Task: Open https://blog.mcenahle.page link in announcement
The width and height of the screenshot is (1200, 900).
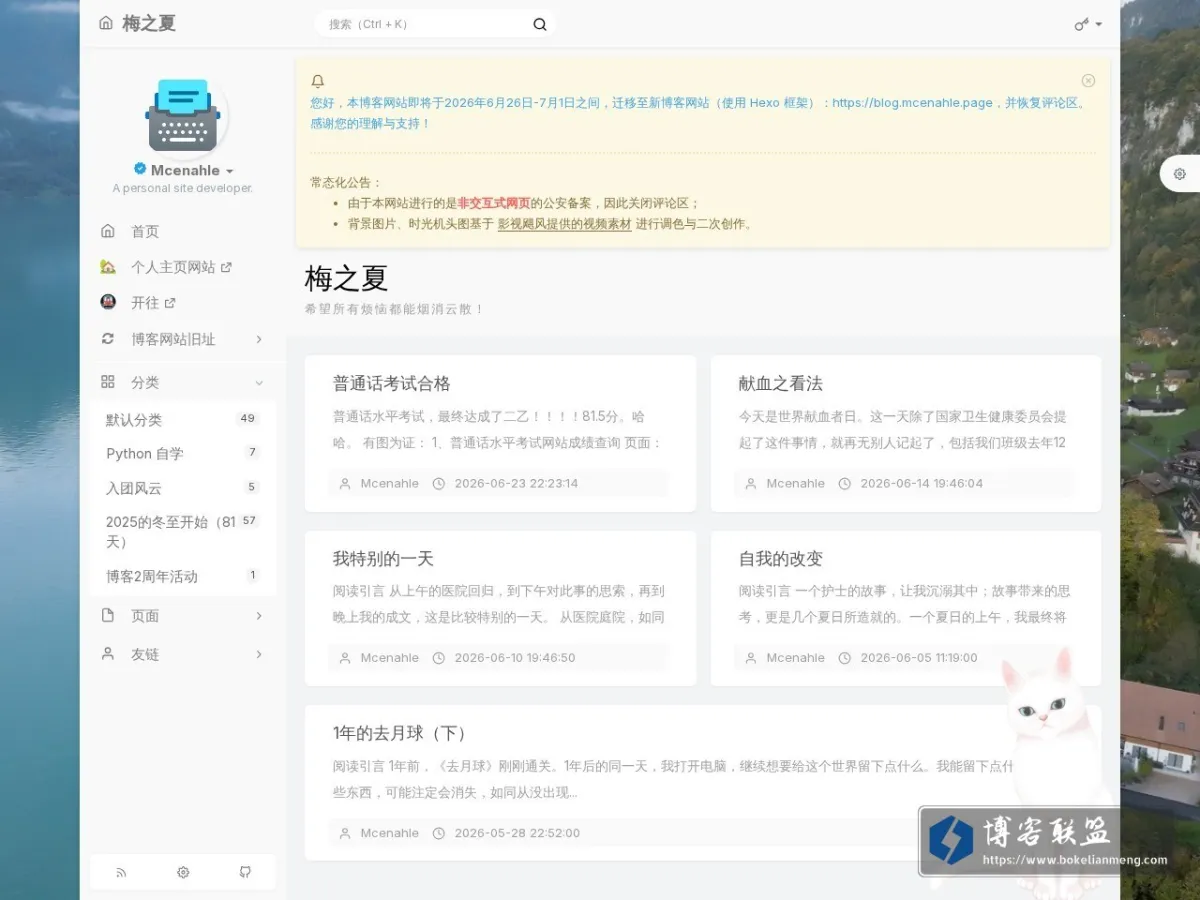Action: (x=912, y=103)
